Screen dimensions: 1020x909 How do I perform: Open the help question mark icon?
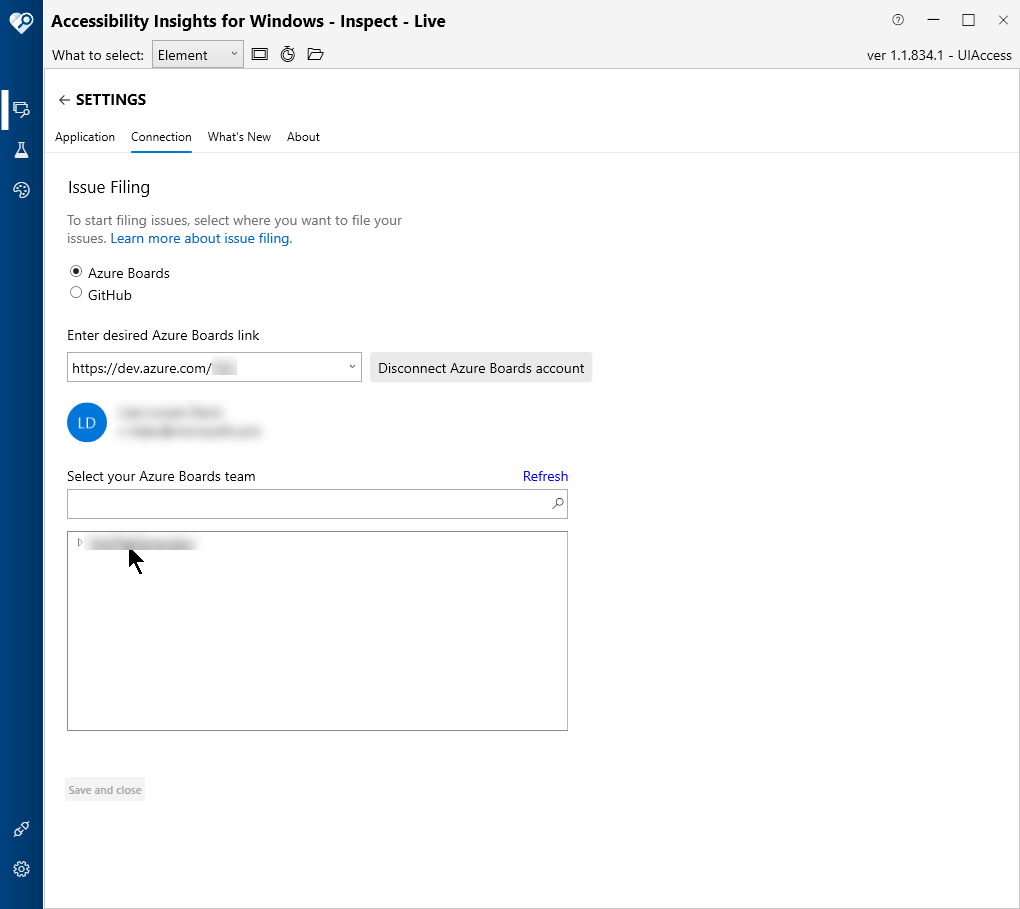[x=898, y=20]
